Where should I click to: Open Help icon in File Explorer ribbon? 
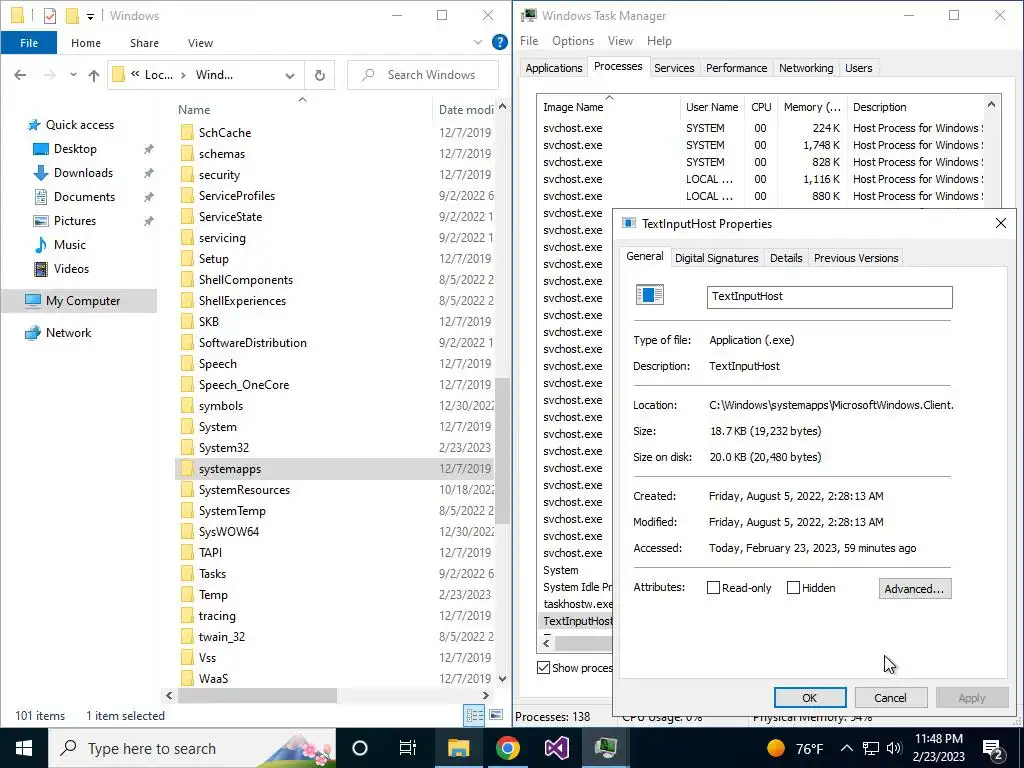pos(500,42)
